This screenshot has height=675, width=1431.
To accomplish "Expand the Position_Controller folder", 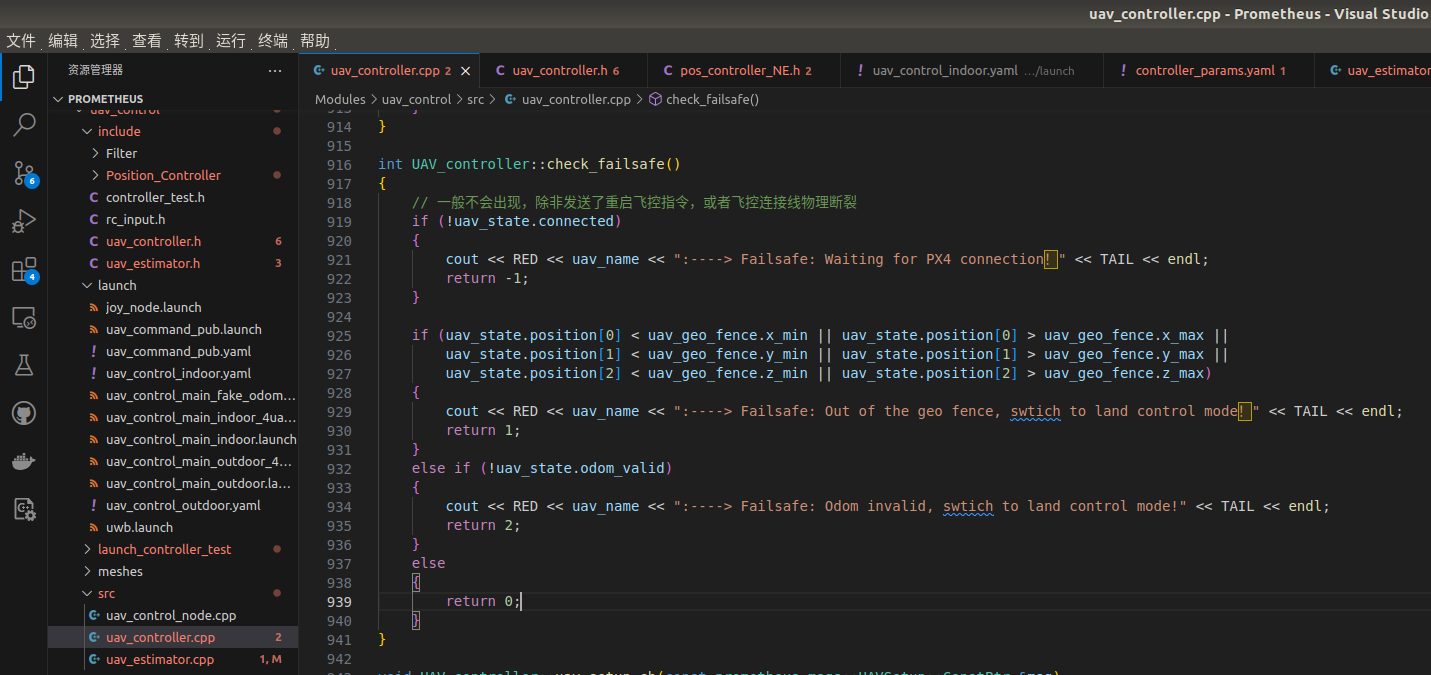I will [x=173, y=175].
